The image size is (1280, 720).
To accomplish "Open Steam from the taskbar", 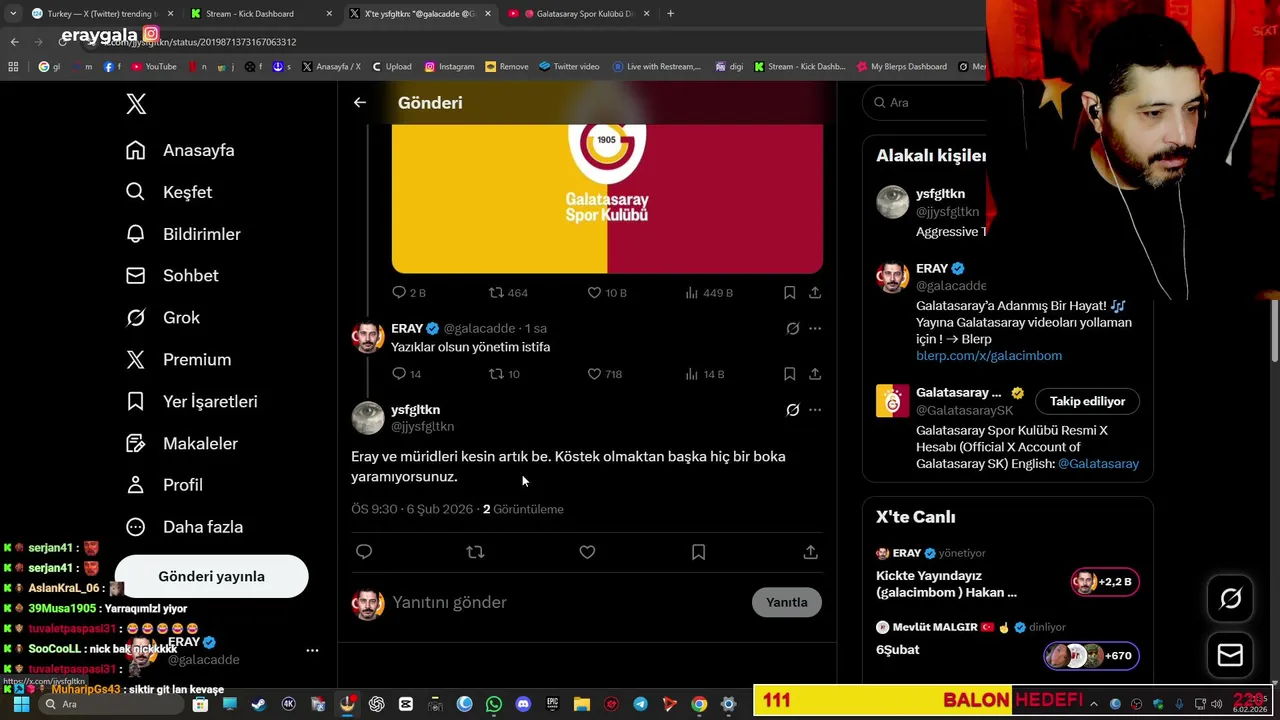I will tap(259, 705).
